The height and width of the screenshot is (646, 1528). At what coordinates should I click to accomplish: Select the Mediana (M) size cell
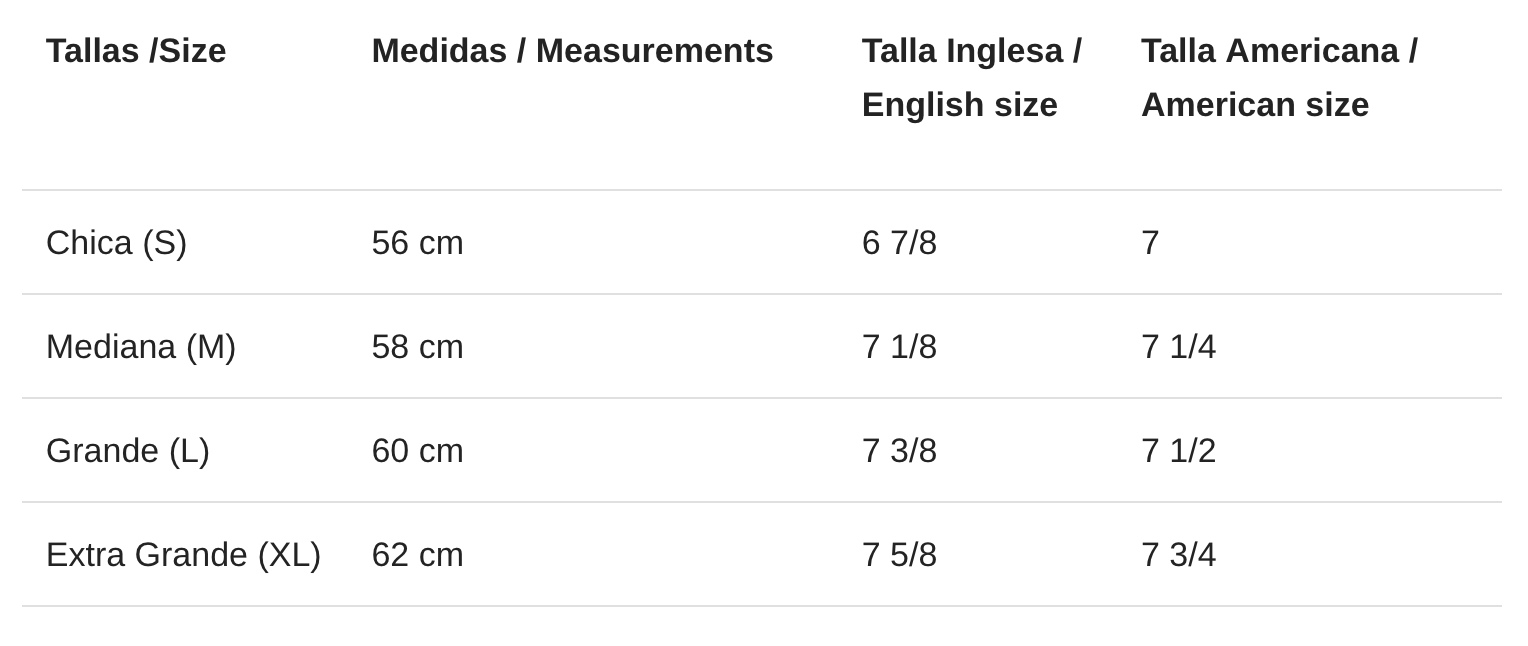[x=141, y=347]
